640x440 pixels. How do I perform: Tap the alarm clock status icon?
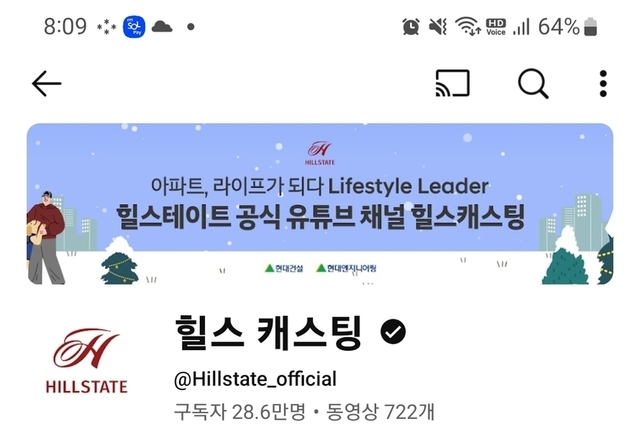[x=411, y=27]
